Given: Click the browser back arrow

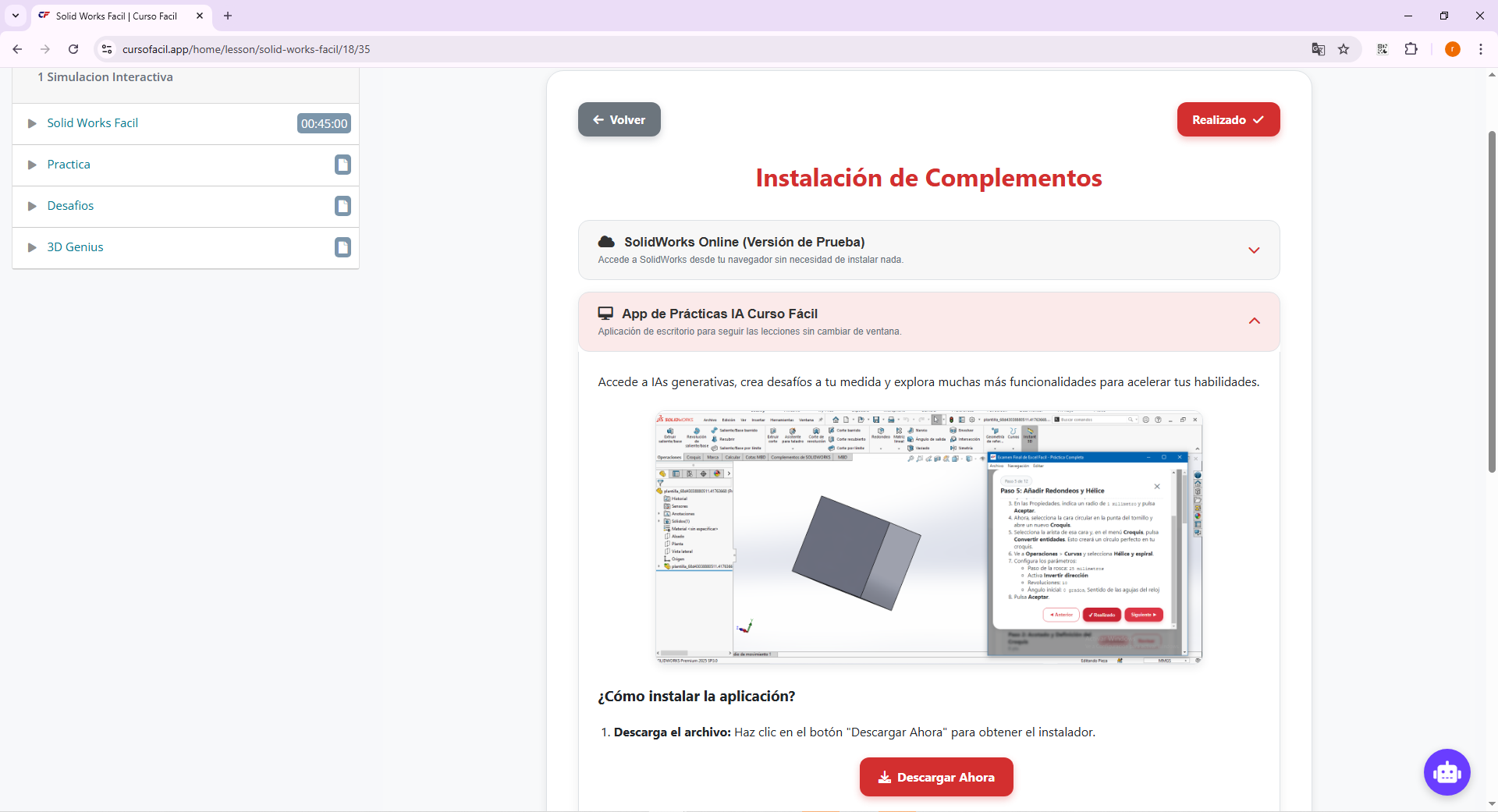Looking at the screenshot, I should click(x=17, y=49).
